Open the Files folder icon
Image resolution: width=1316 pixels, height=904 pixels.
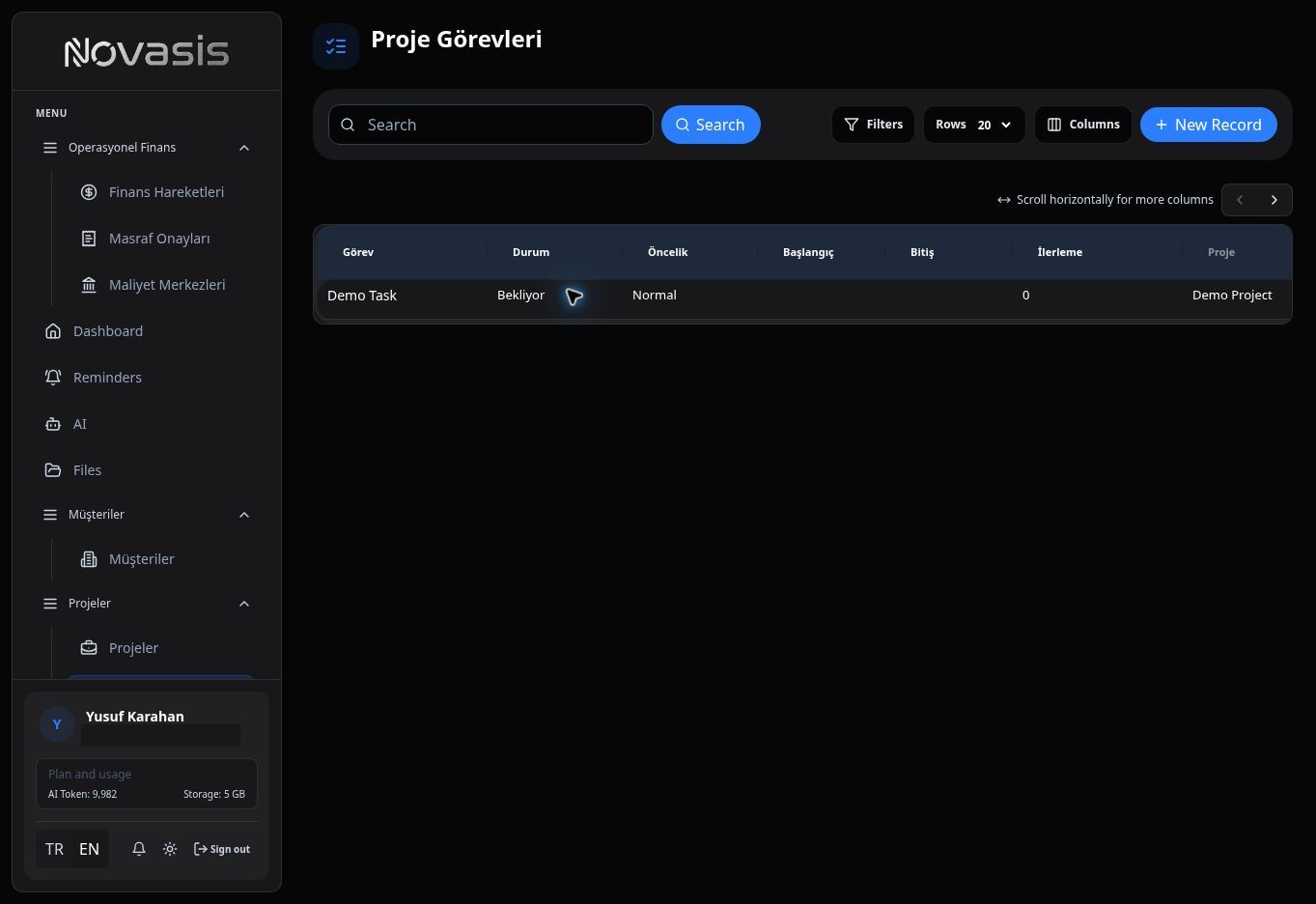point(53,470)
